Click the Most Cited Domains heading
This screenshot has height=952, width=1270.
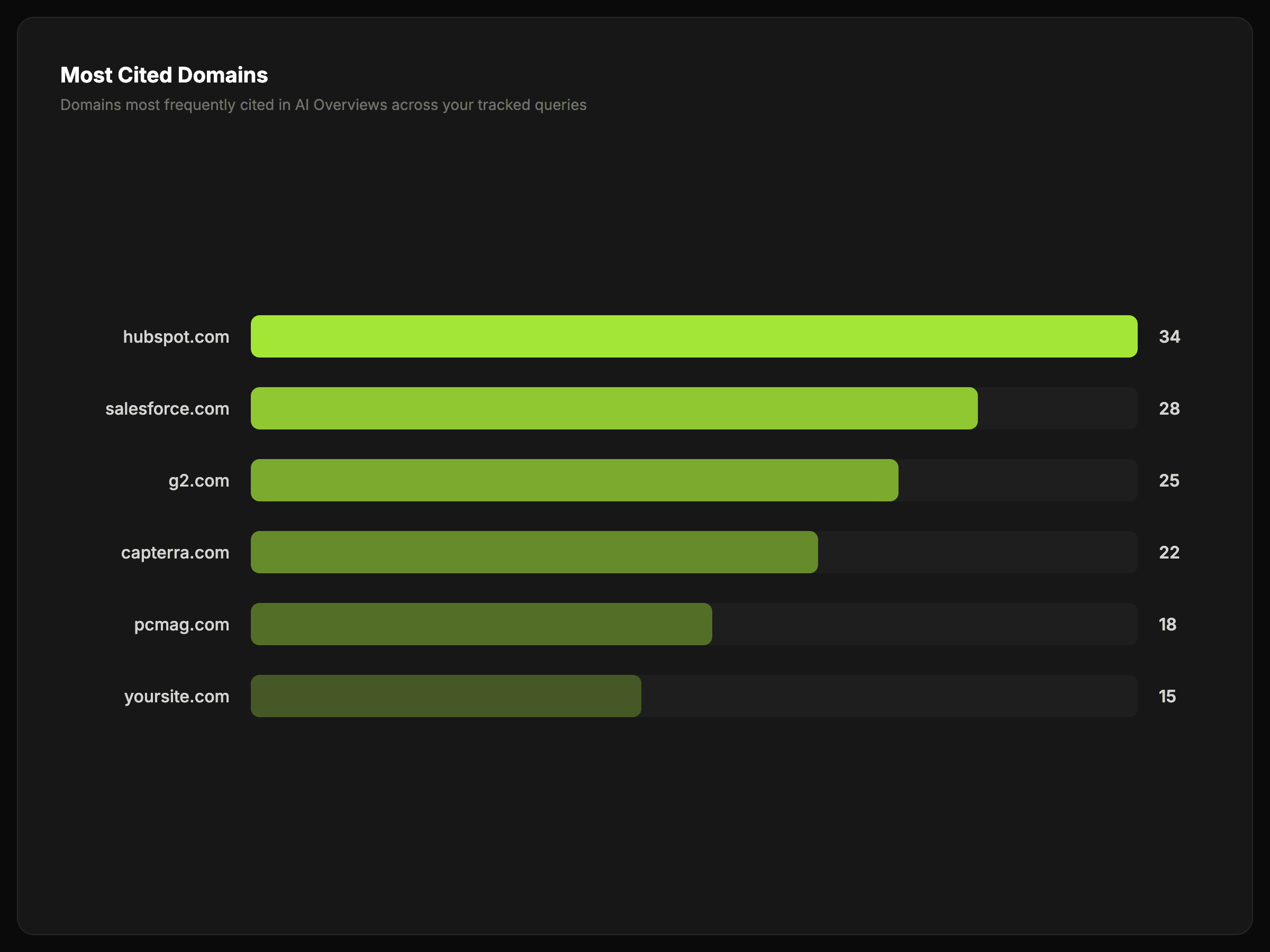[164, 75]
